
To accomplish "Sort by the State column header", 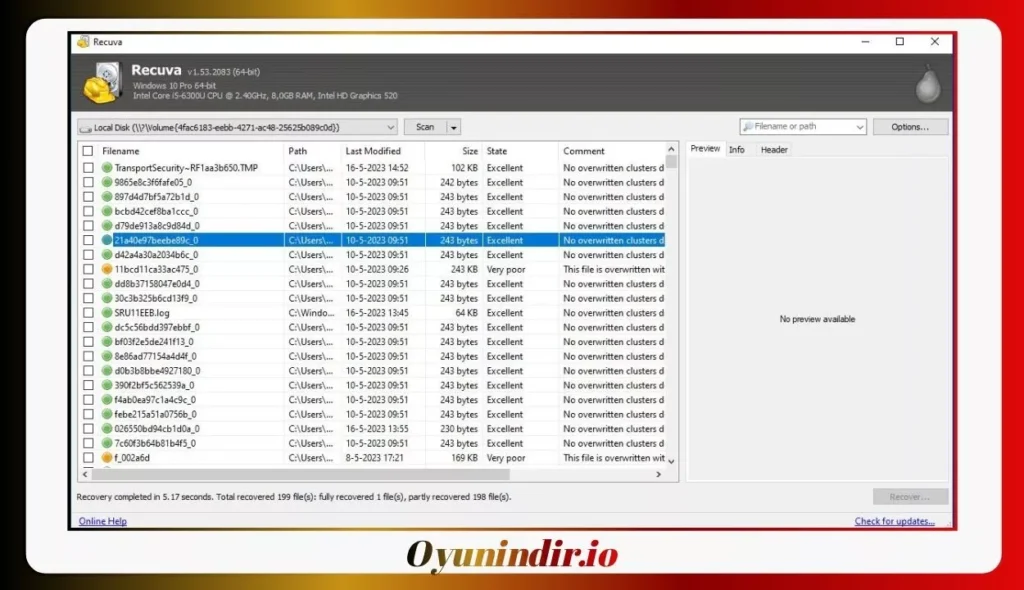I will click(497, 151).
